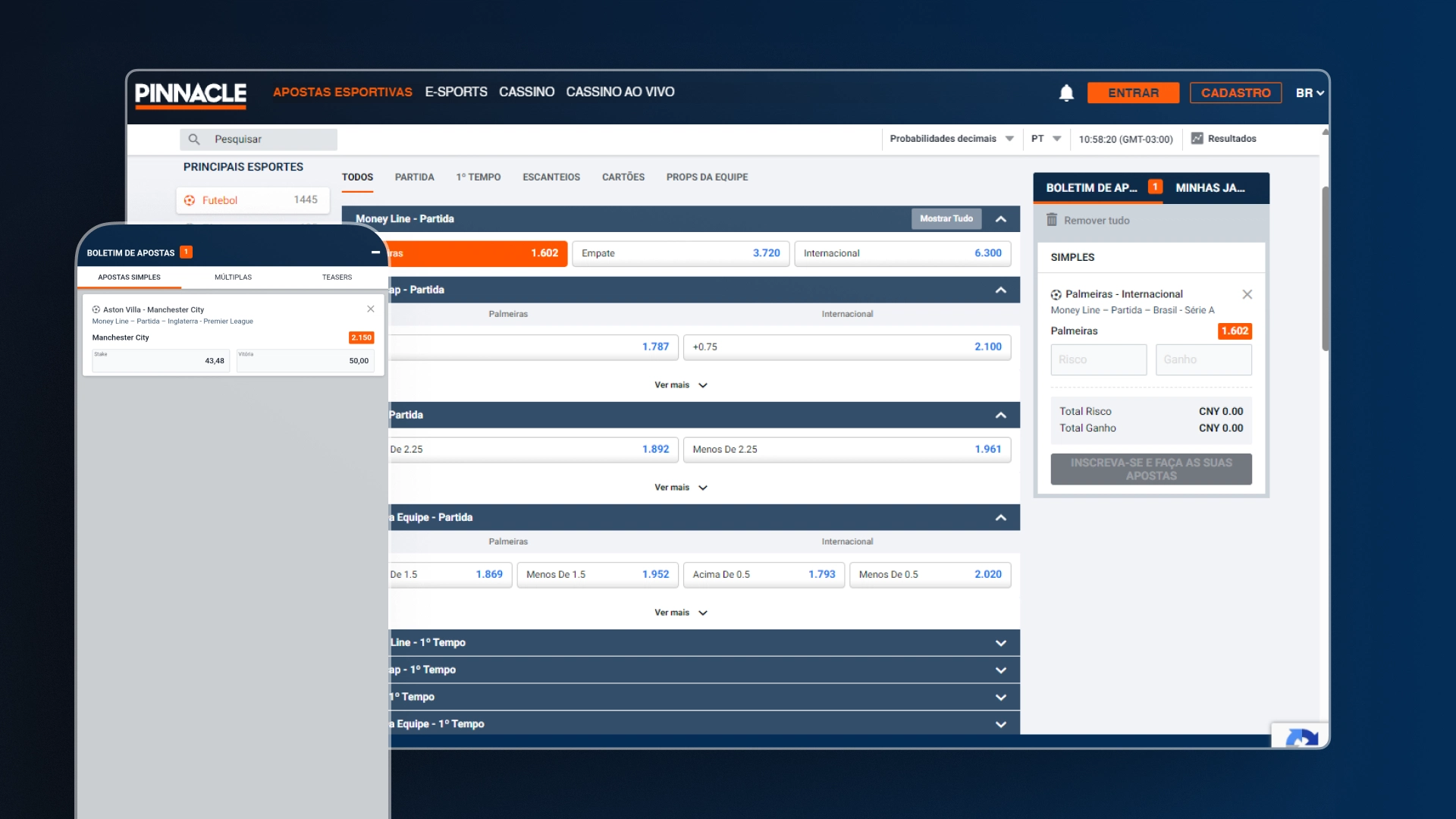The image size is (1456, 819).
Task: Select the 1º Tempo market tab
Action: pos(478,177)
